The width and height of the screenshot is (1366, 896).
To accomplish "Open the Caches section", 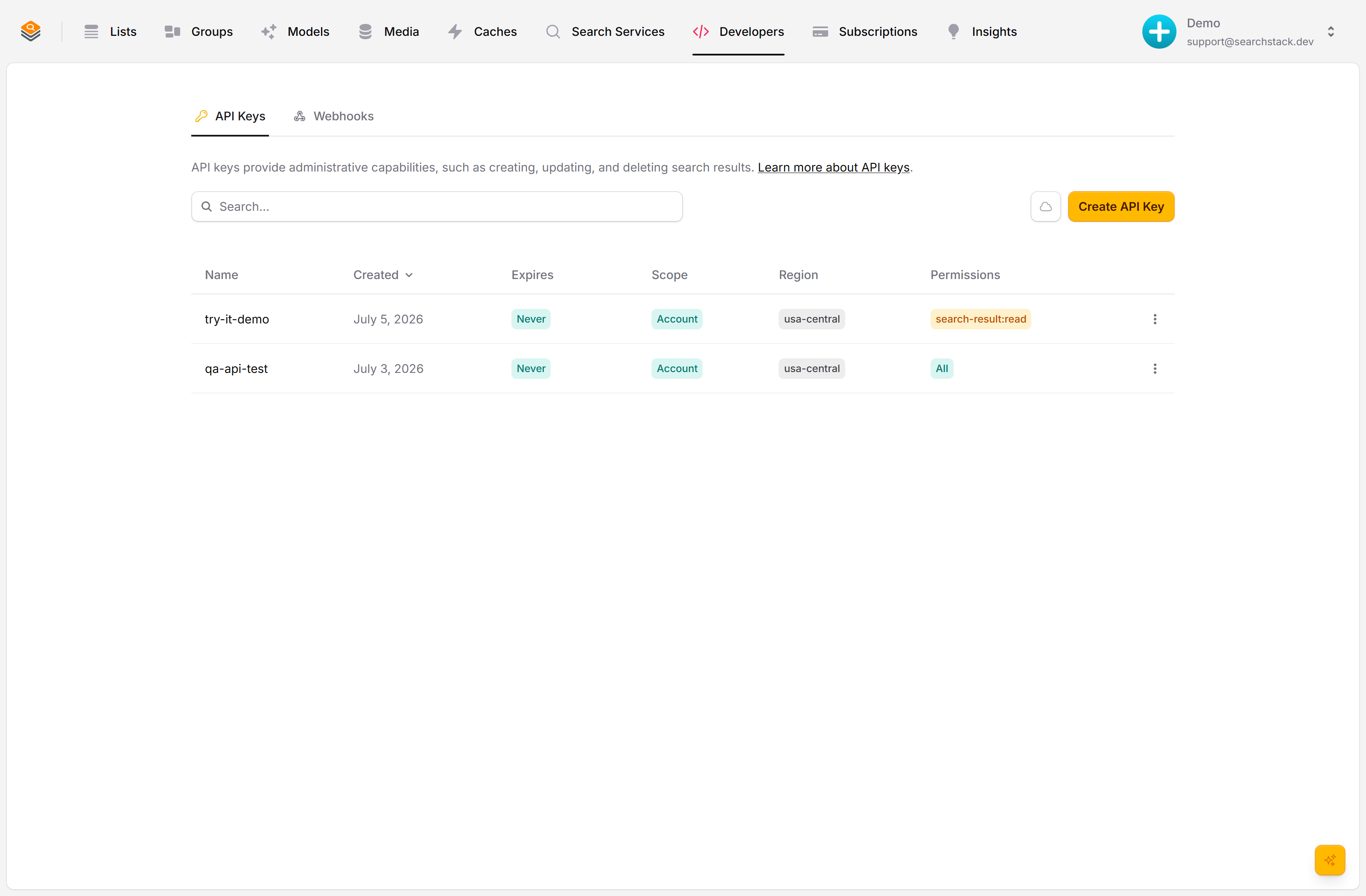I will 482,32.
